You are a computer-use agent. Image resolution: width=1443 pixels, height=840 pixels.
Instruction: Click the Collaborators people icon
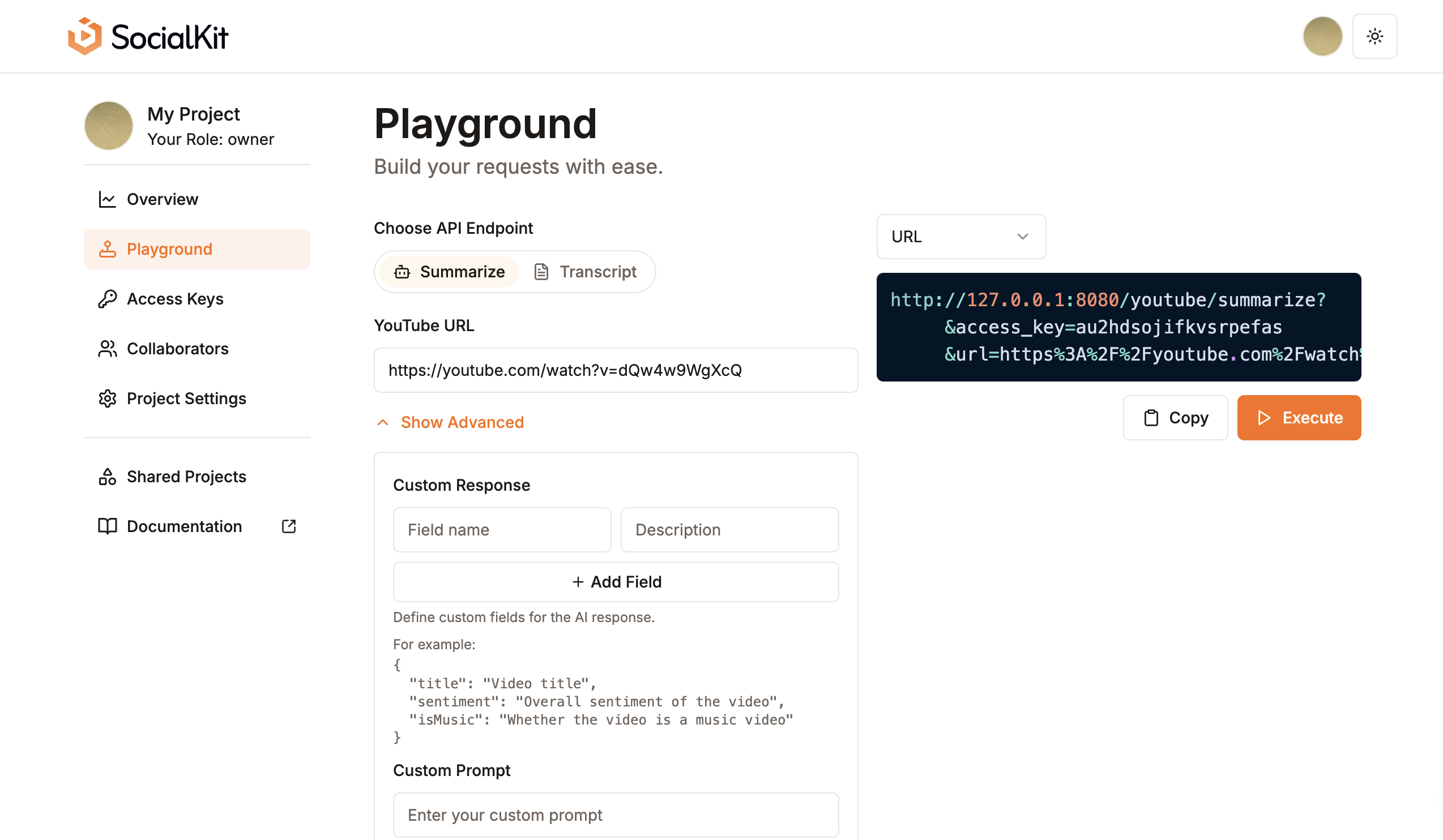107,349
